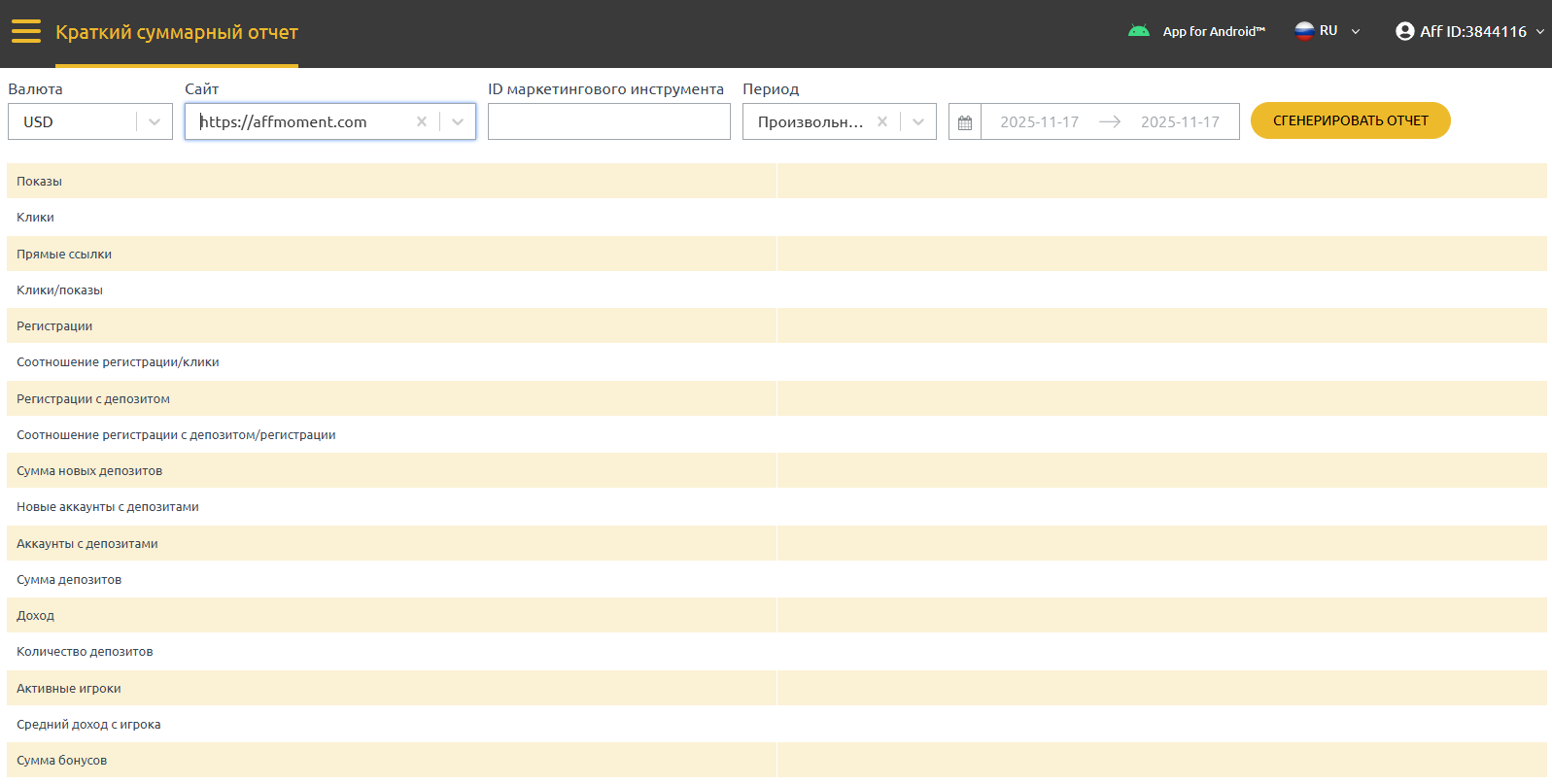Open the Aff ID:3844116 account menu

[x=1472, y=31]
